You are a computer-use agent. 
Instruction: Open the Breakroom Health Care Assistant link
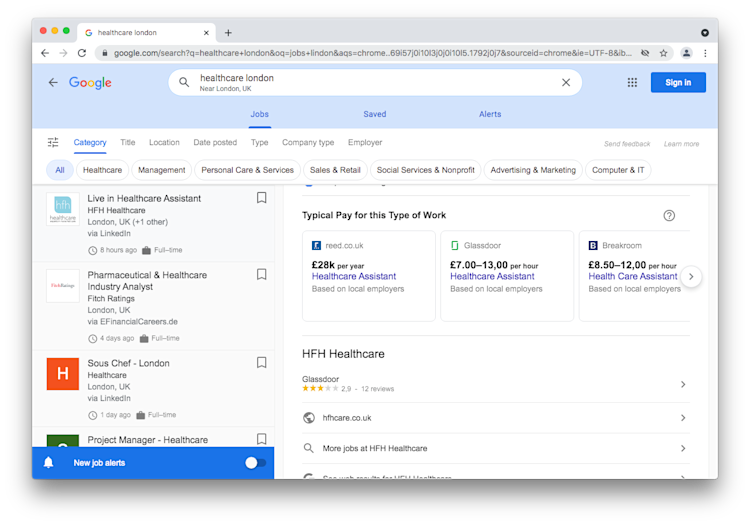click(633, 276)
